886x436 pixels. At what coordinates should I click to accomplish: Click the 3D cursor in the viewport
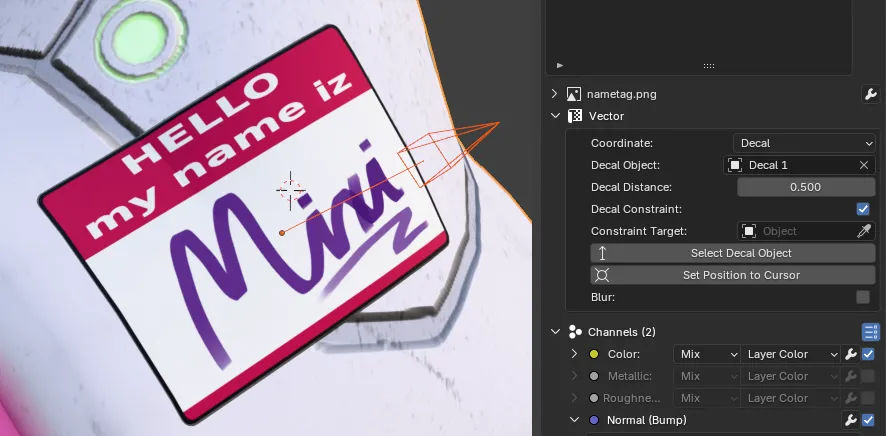(290, 191)
